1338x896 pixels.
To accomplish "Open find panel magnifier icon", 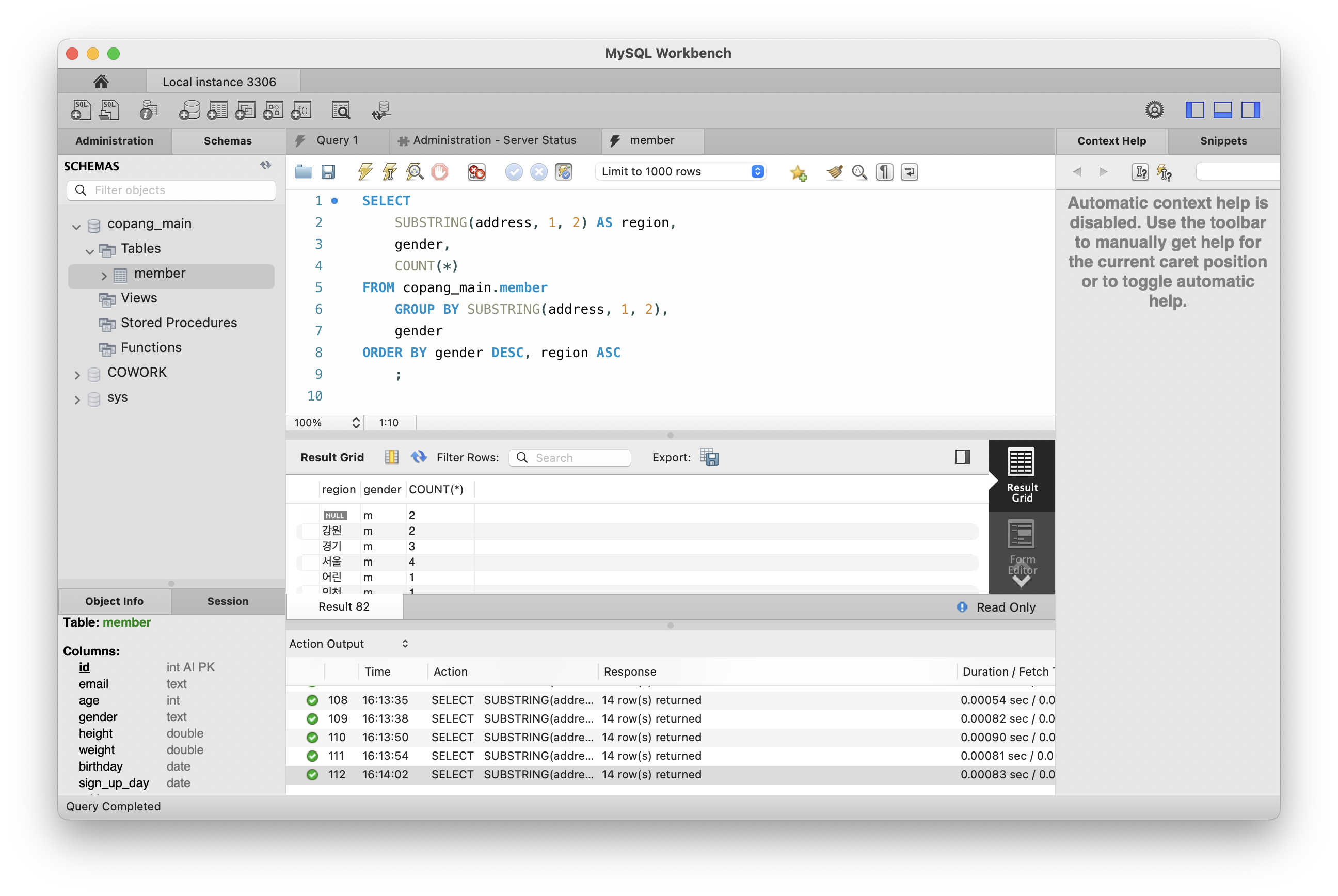I will click(859, 171).
